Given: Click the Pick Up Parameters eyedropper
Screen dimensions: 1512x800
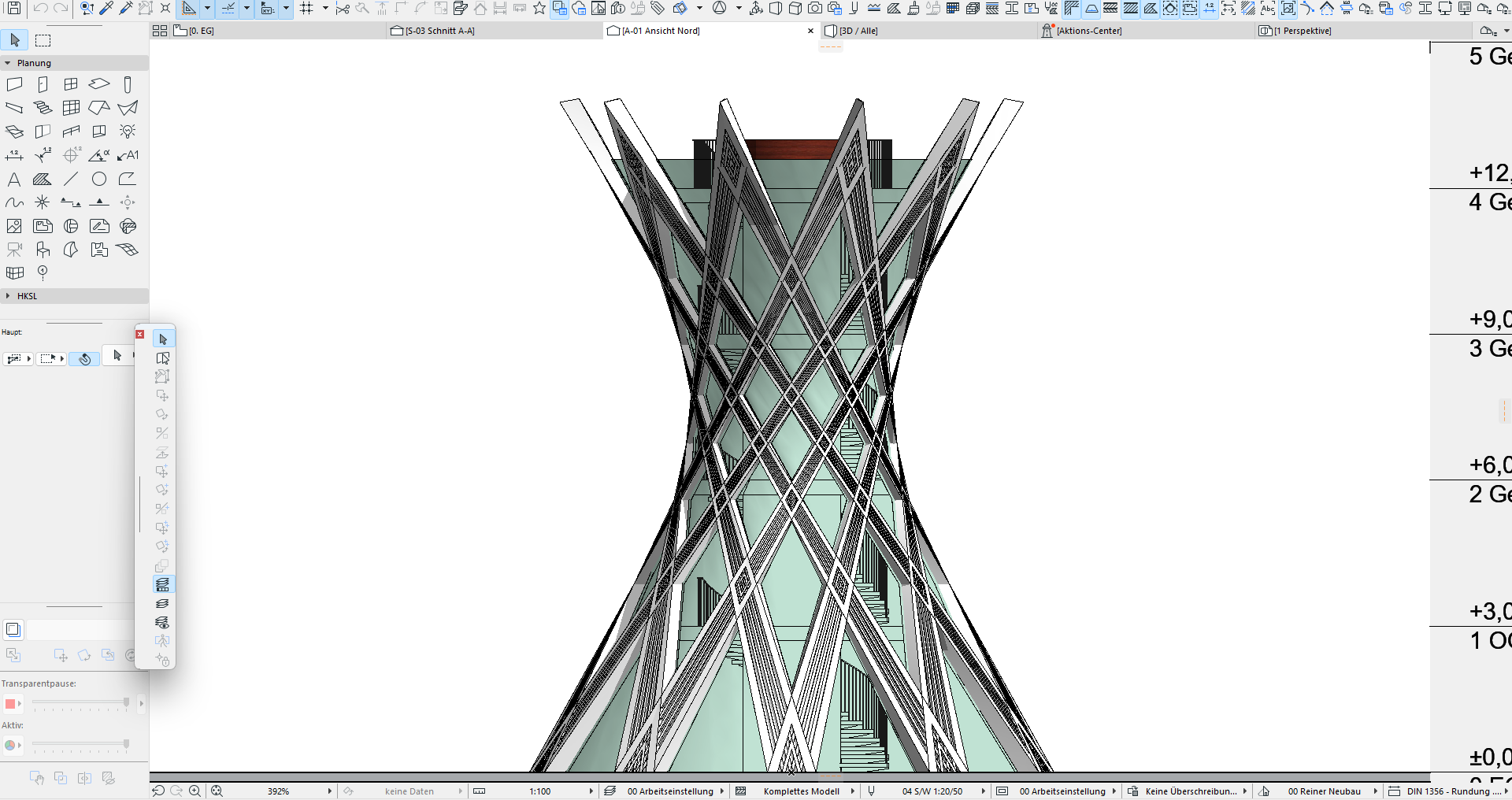Looking at the screenshot, I should [106, 9].
